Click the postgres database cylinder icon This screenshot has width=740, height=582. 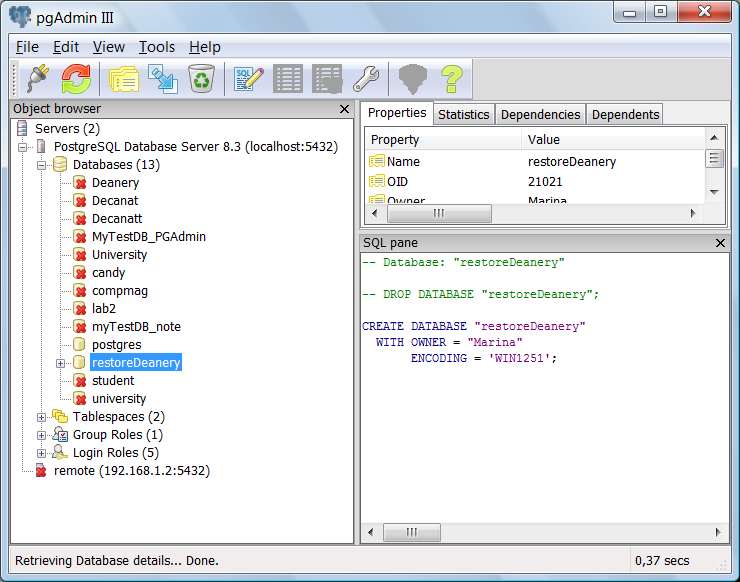point(79,345)
